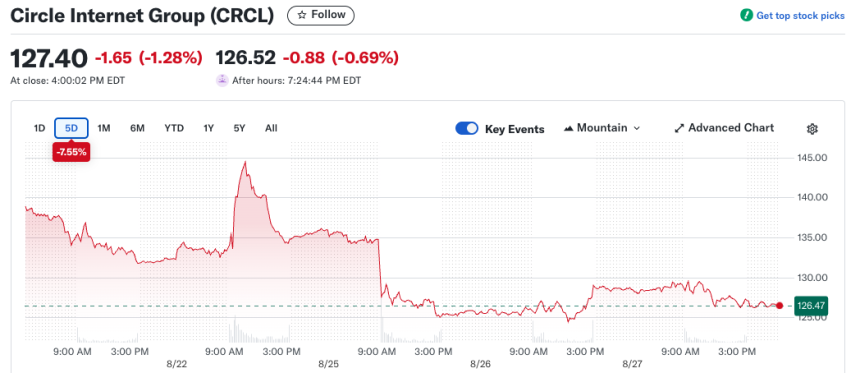Show the All time range
Viewport: 860px width, 373px height.
coord(271,128)
